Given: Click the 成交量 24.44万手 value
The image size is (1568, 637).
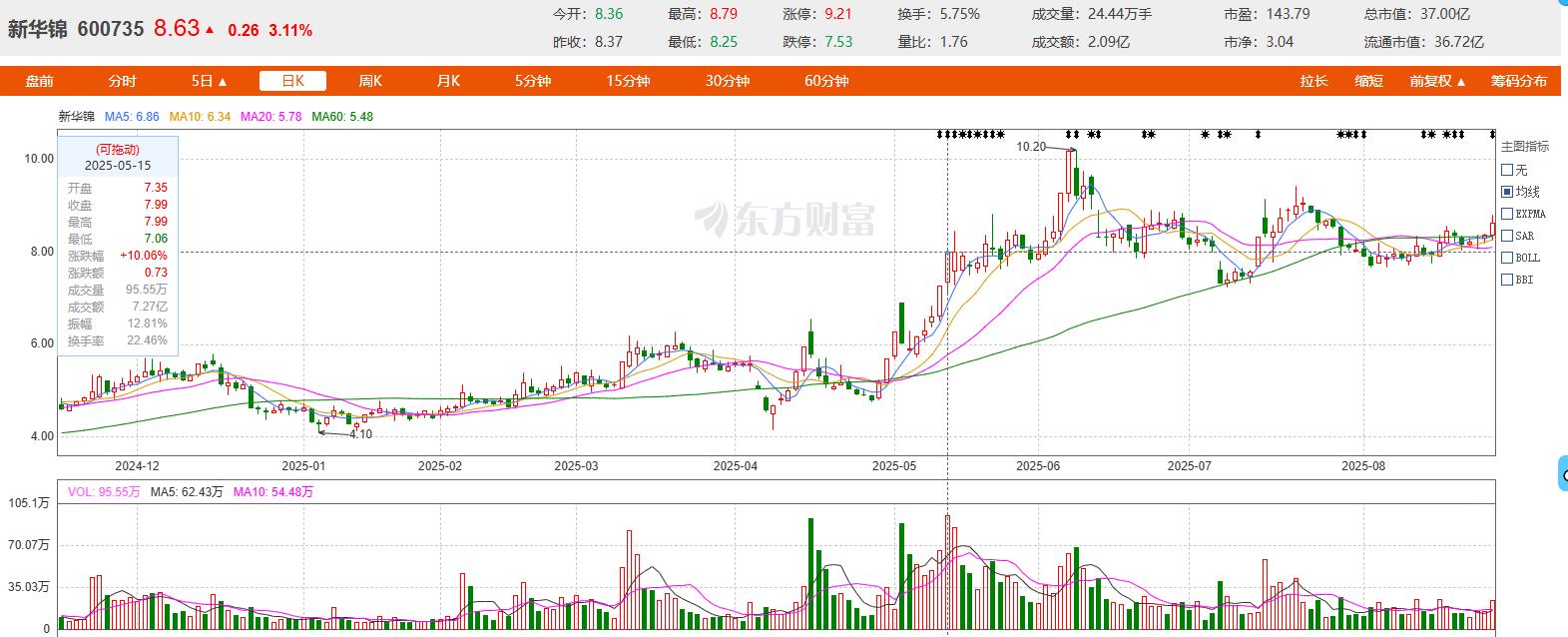Looking at the screenshot, I should coord(1120,14).
